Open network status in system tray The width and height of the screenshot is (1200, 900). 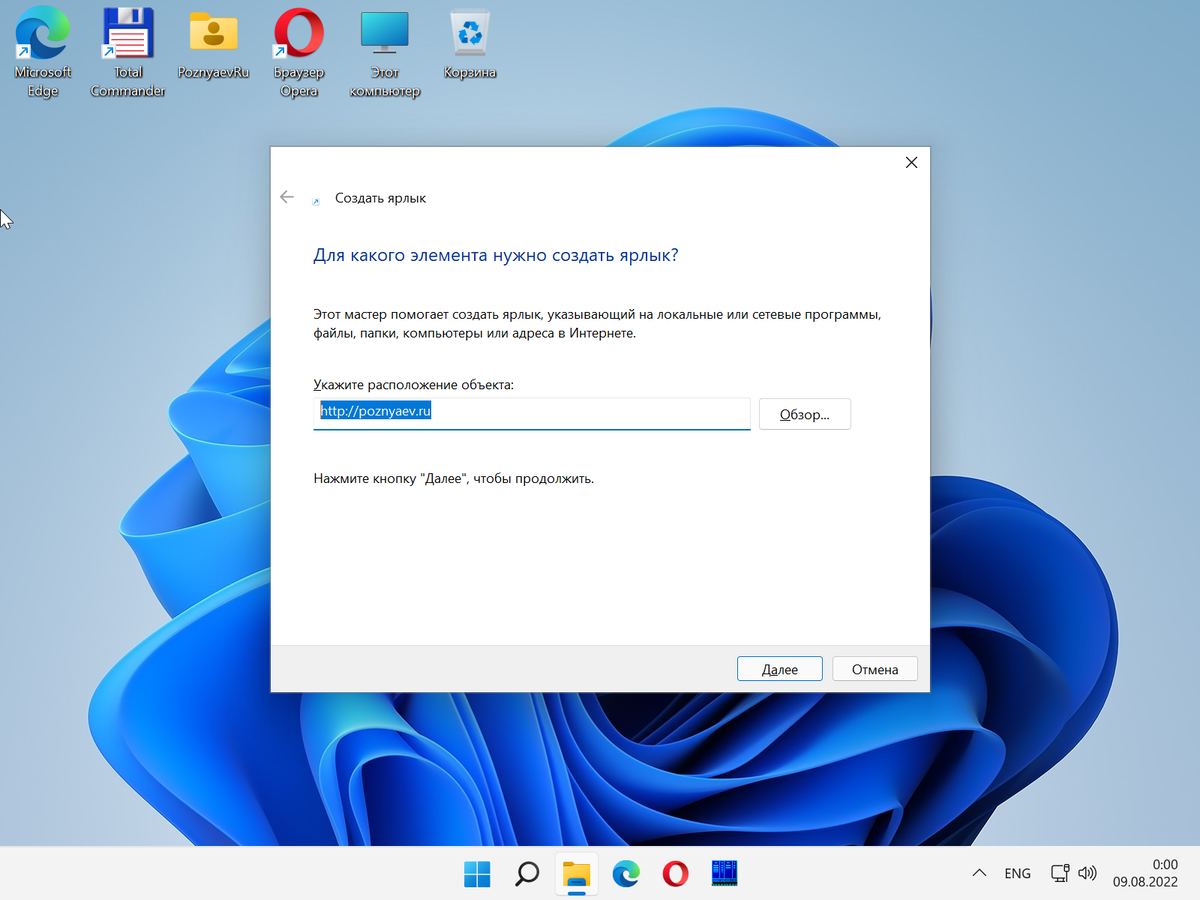1061,874
